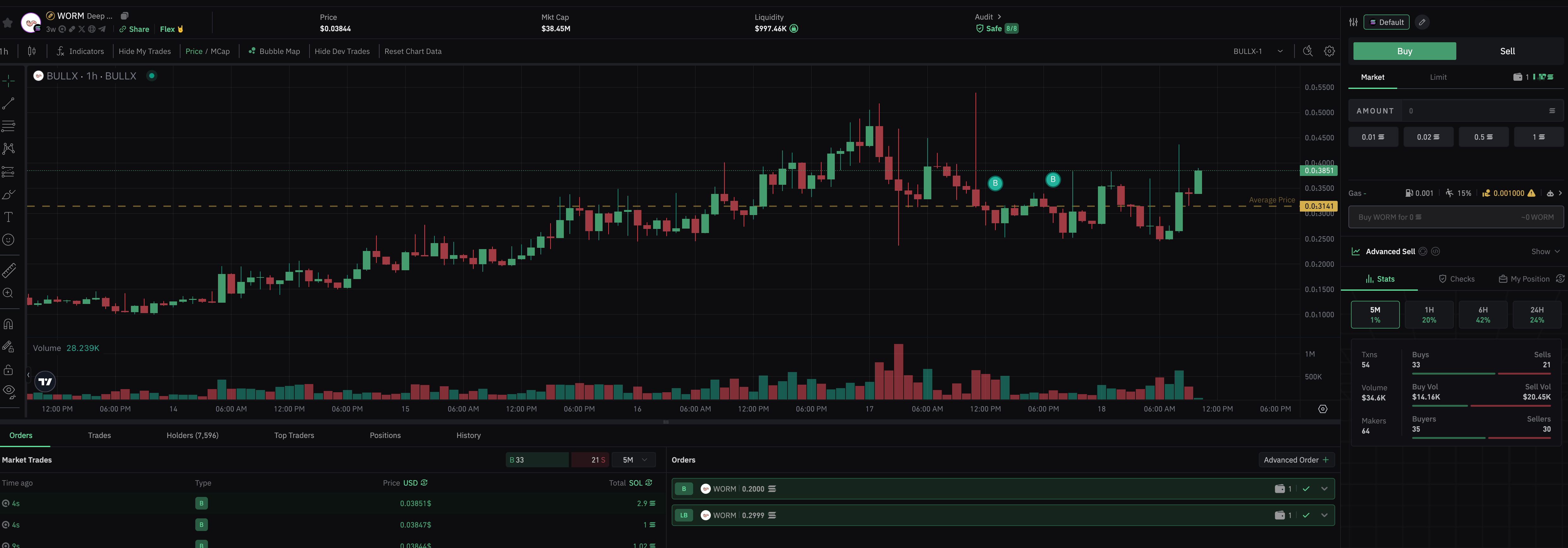Screen dimensions: 1568x548
Task: Toggle Hide Dev Trades
Action: 342,51
